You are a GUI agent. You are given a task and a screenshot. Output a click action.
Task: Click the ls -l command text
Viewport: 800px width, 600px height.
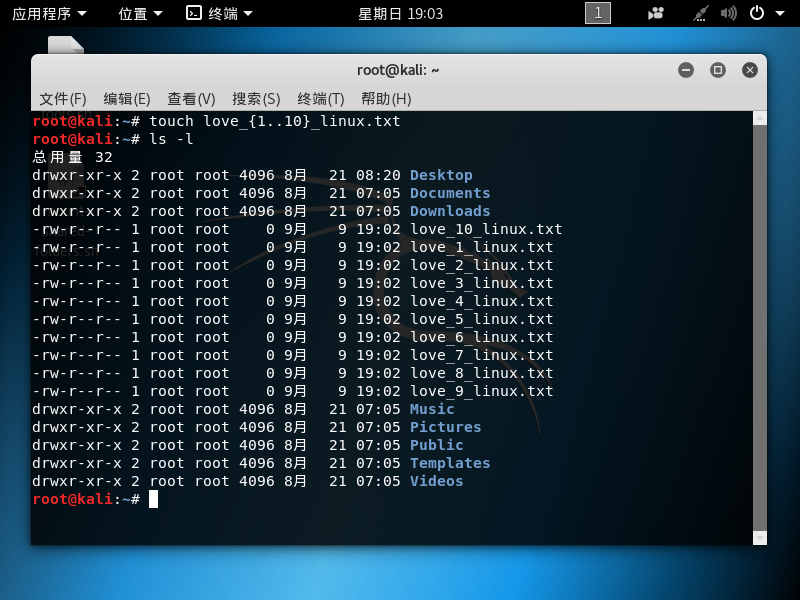tap(171, 139)
